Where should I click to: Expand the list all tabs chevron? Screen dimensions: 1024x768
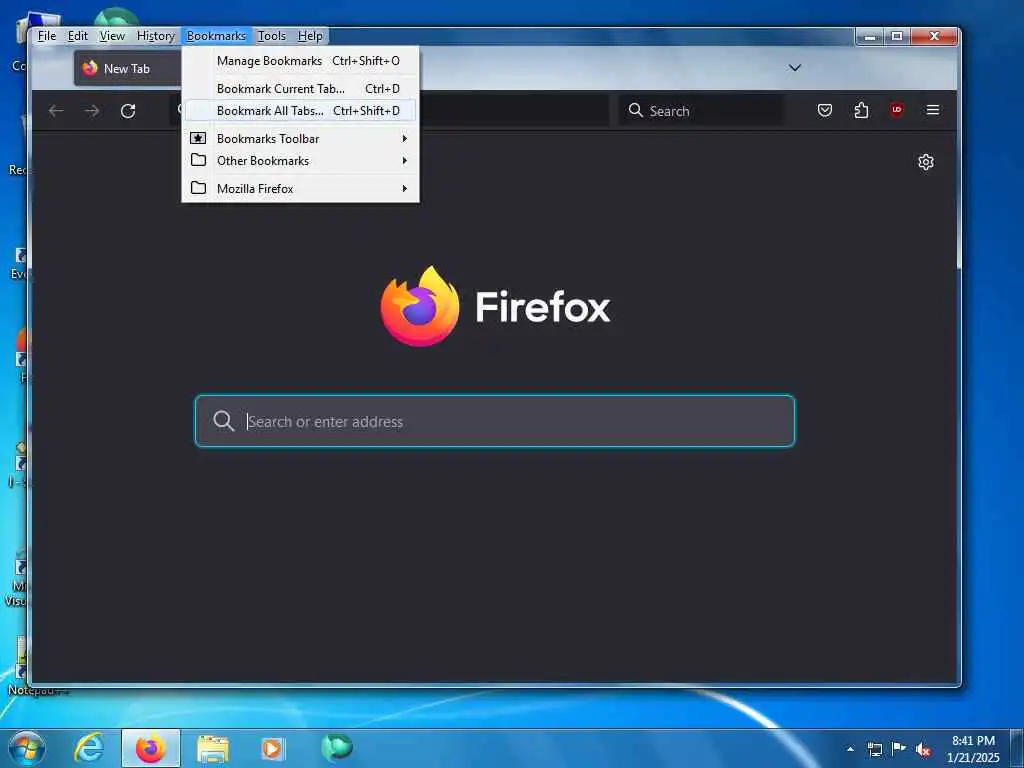point(795,67)
